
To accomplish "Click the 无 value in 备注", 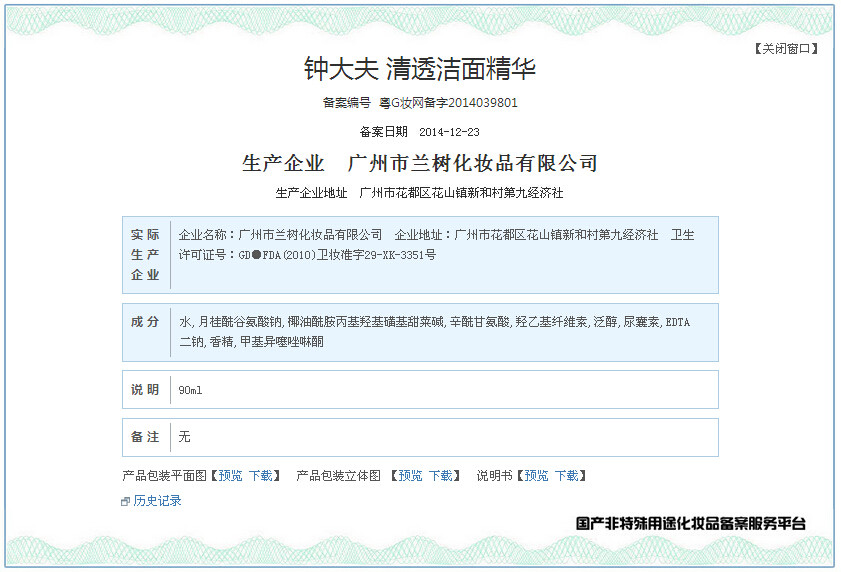I will 185,437.
